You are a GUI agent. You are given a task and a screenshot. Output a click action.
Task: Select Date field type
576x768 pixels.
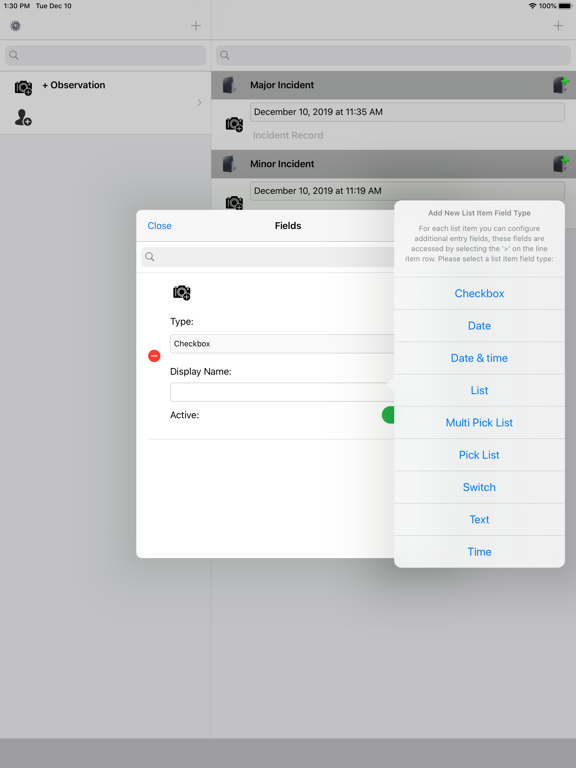pos(480,326)
